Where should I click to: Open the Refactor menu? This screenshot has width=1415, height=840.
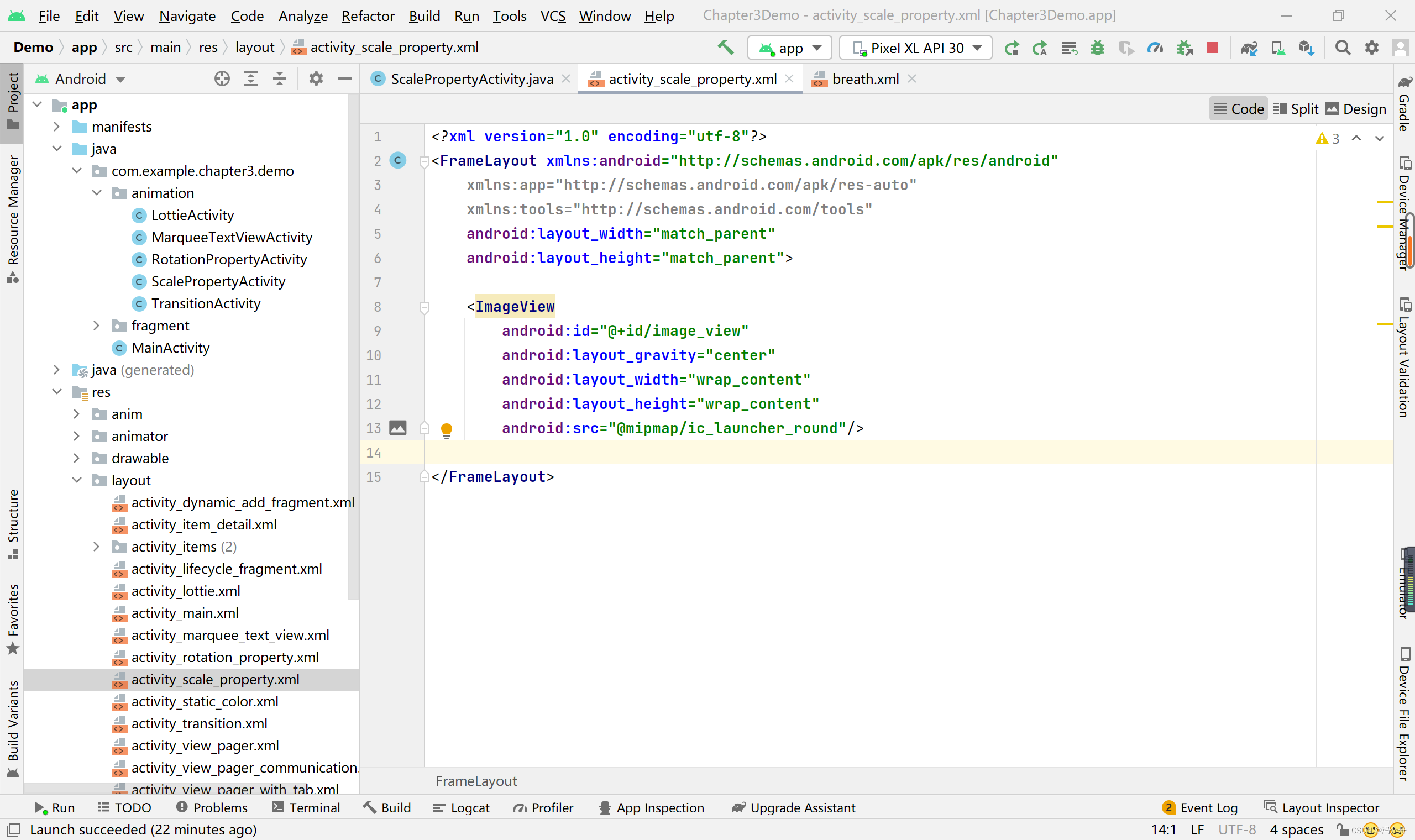368,16
